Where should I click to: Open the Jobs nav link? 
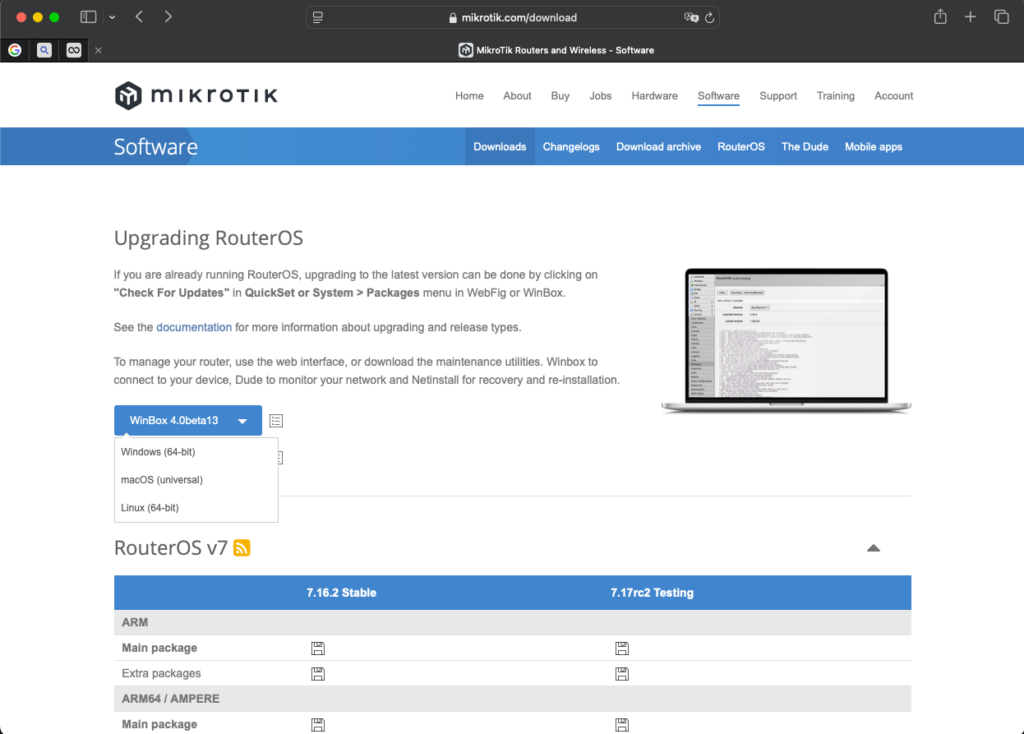click(x=600, y=96)
